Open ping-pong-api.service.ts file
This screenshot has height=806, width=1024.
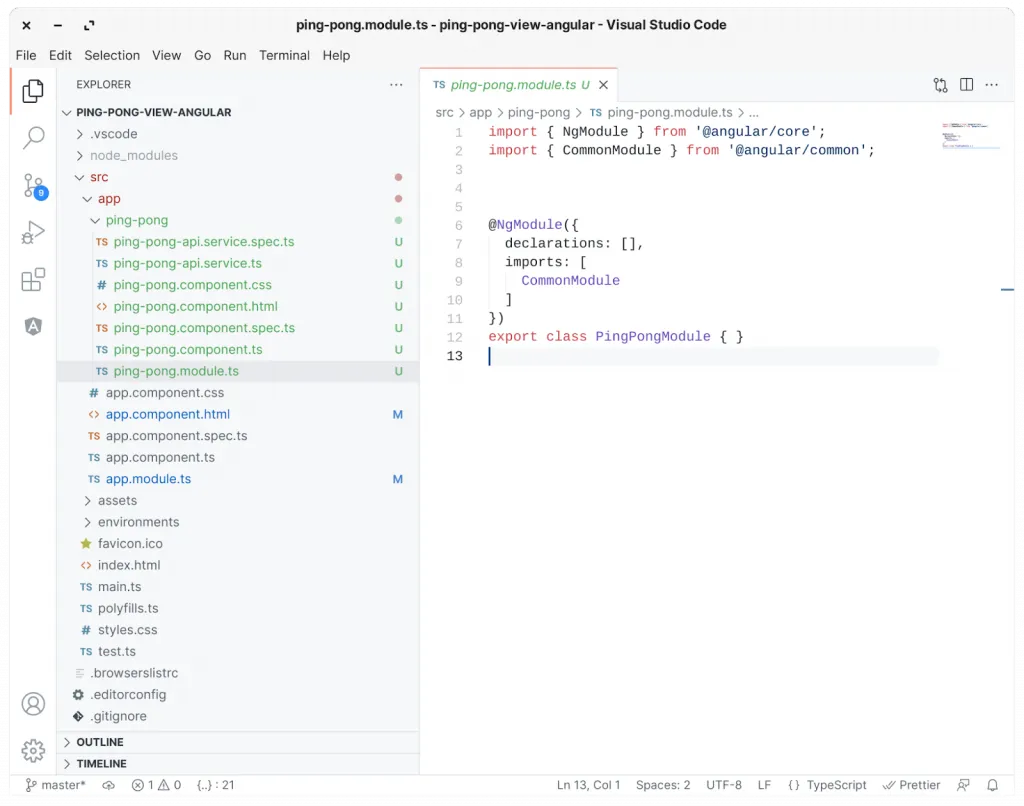click(x=238, y=263)
